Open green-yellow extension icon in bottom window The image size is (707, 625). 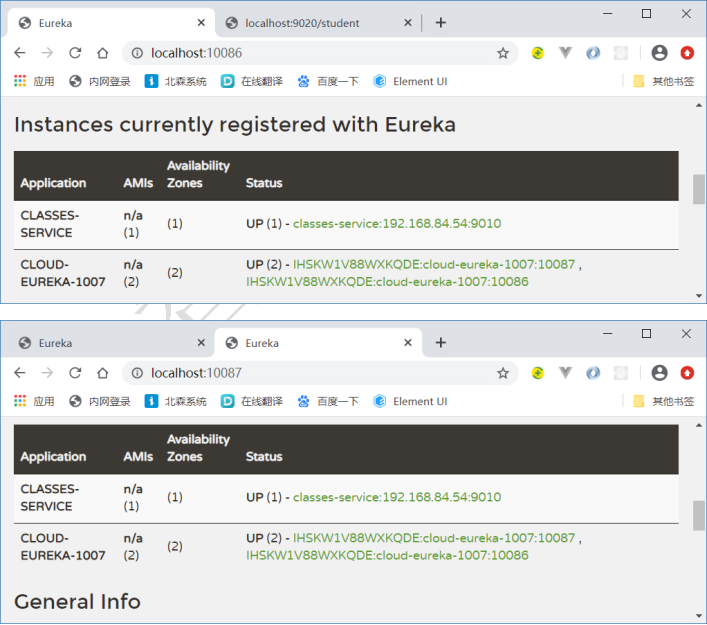coord(537,373)
